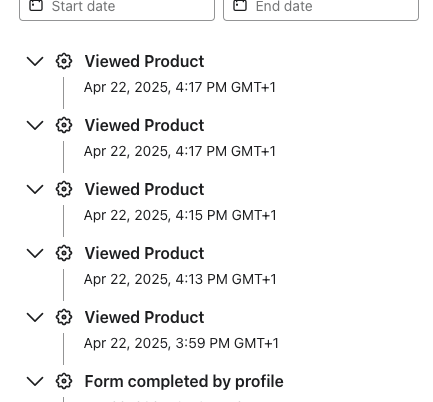Expand the topmost Viewed Product event chevron
This screenshot has height=402, width=433.
tap(35, 61)
